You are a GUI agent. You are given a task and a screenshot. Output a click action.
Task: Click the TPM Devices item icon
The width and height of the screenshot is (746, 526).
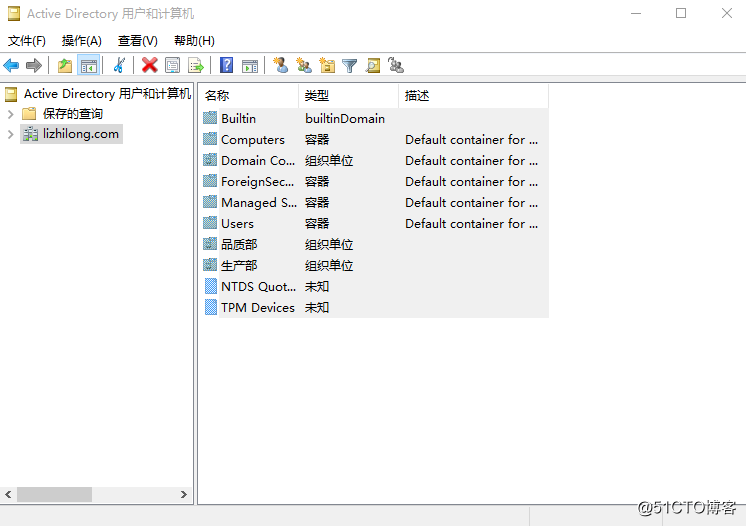pos(210,307)
